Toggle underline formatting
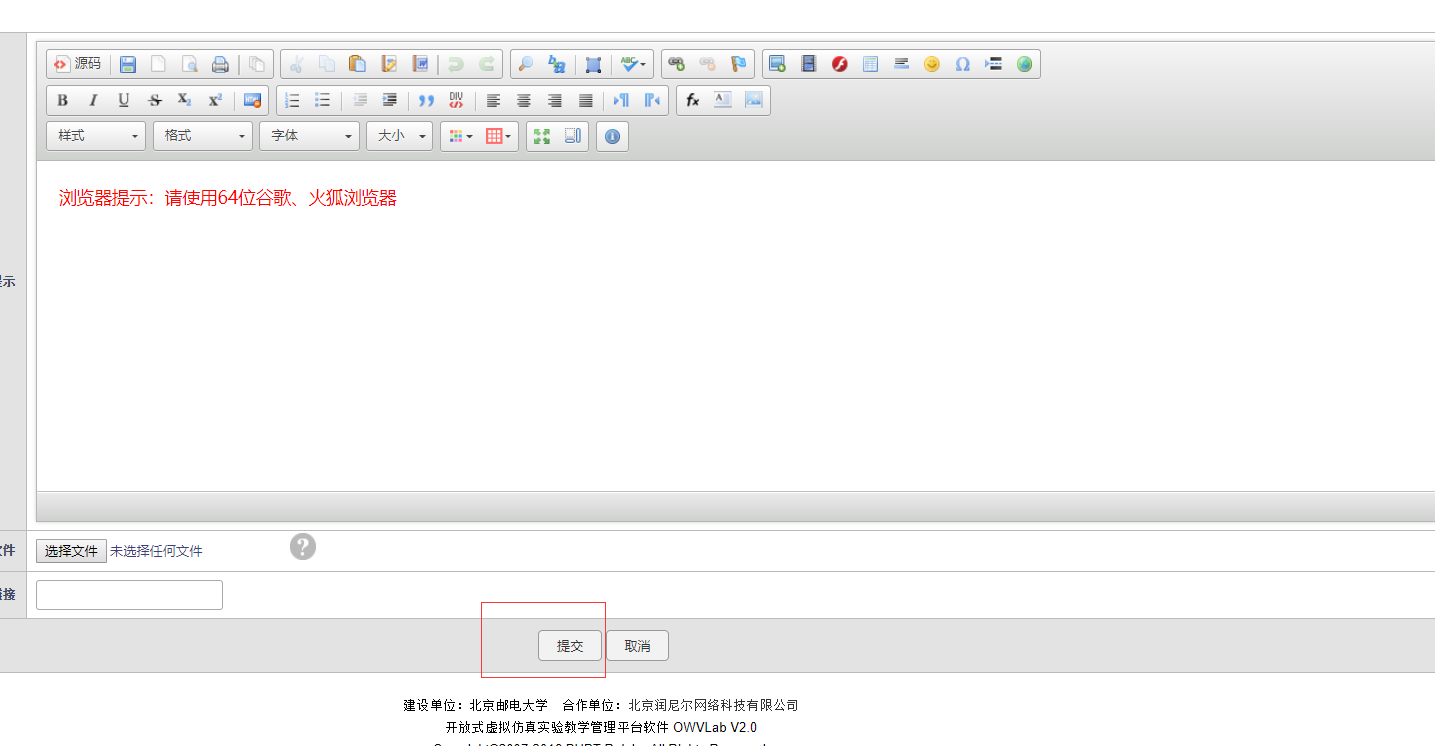 pos(124,100)
